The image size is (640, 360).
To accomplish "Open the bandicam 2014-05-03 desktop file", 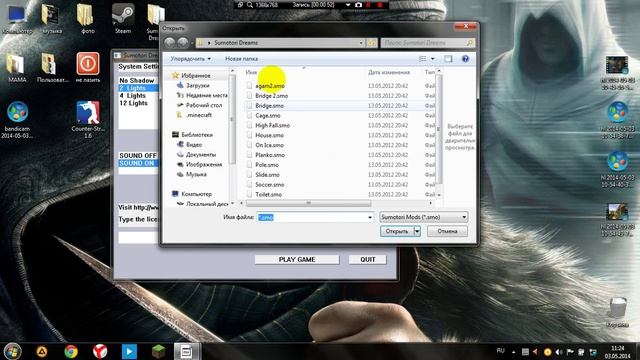I will [17, 120].
